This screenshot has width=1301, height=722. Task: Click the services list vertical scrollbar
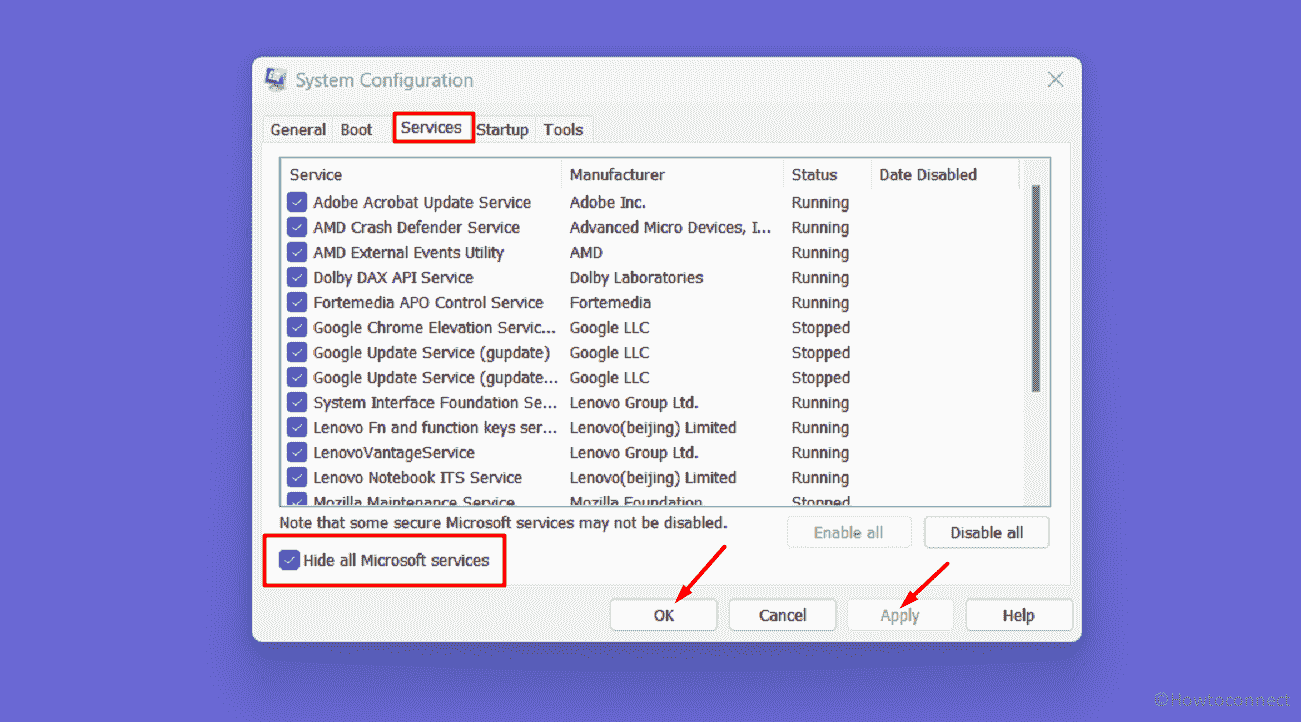point(1036,288)
